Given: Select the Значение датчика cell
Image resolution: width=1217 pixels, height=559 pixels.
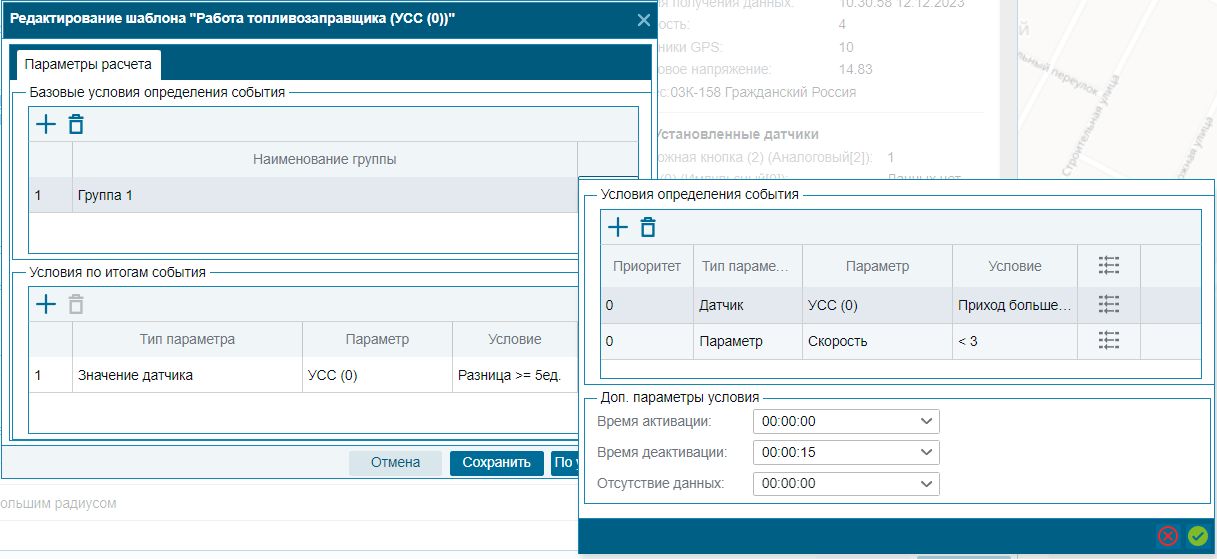Looking at the screenshot, I should (x=187, y=376).
